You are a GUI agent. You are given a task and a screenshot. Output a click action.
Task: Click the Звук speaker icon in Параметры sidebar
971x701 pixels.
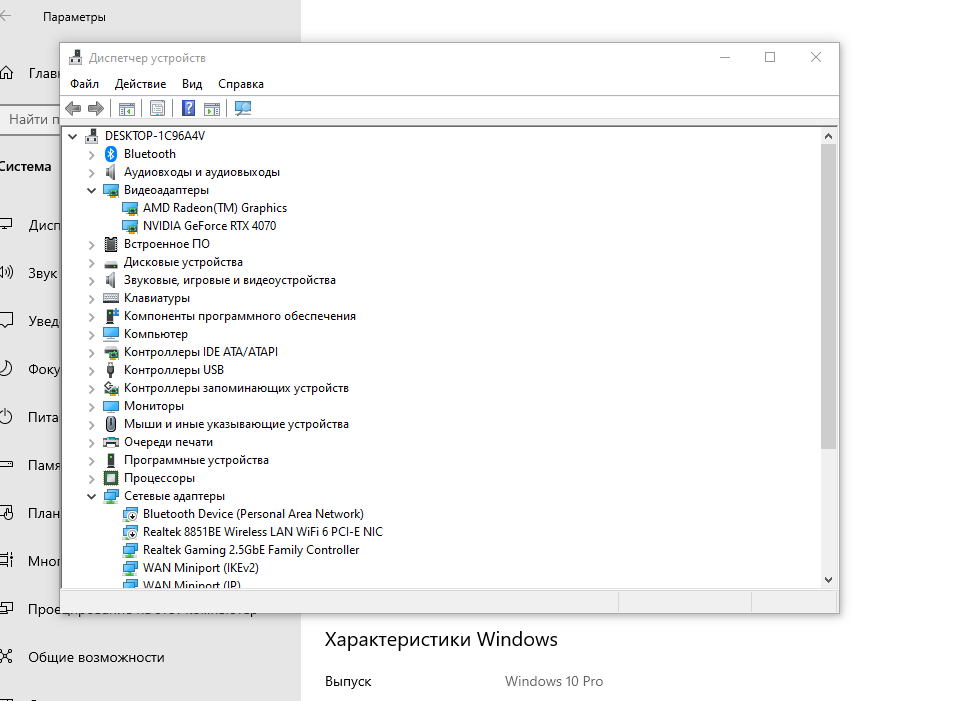6,272
